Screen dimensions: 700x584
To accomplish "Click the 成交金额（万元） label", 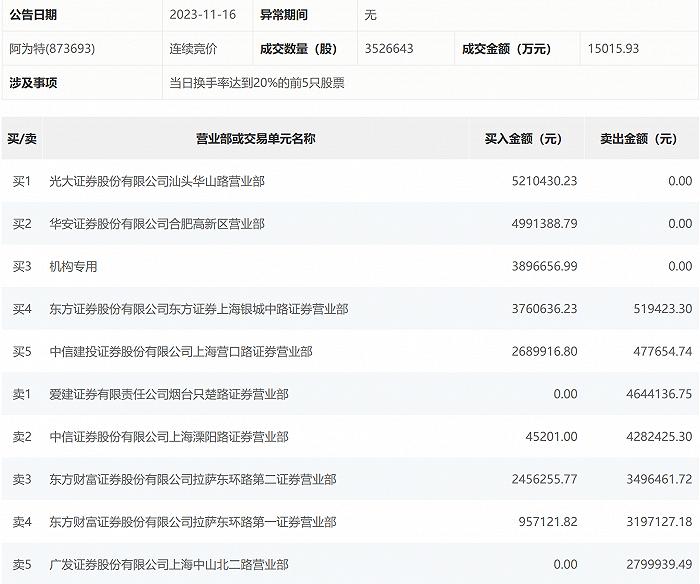I will pos(506,48).
